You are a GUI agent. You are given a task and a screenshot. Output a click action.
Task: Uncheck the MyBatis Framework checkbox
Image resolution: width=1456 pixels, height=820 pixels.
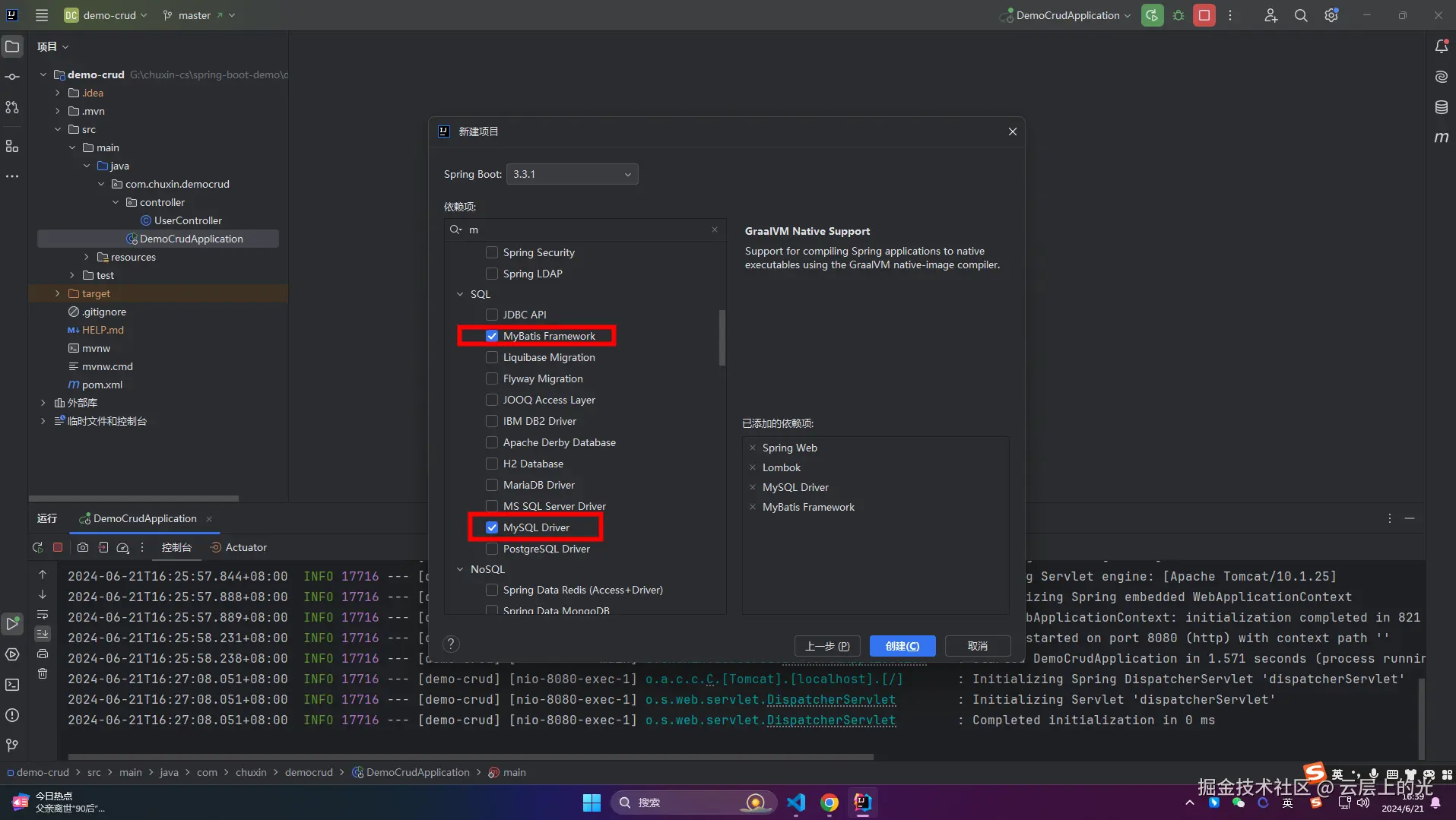[x=492, y=336]
